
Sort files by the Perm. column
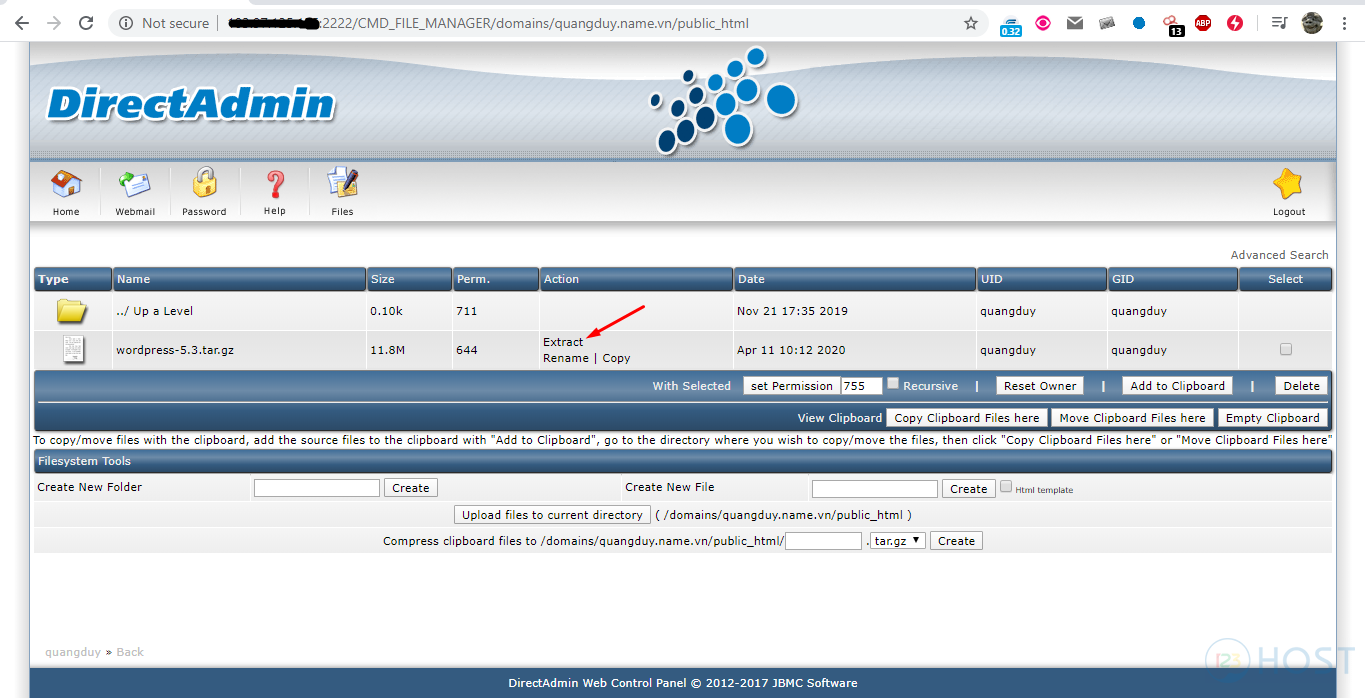(x=496, y=279)
